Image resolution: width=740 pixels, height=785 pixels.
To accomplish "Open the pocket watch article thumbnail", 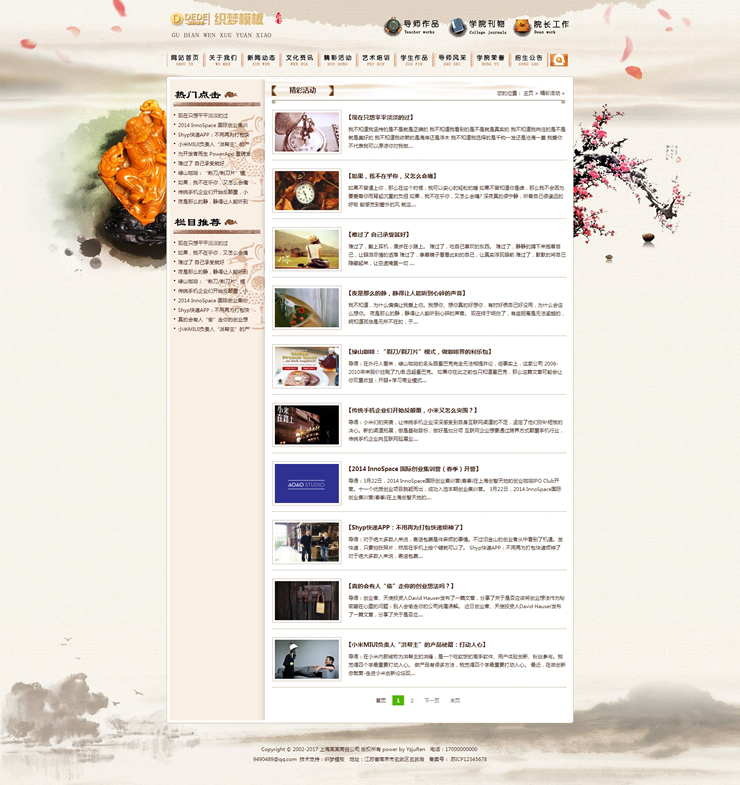I will click(x=307, y=190).
